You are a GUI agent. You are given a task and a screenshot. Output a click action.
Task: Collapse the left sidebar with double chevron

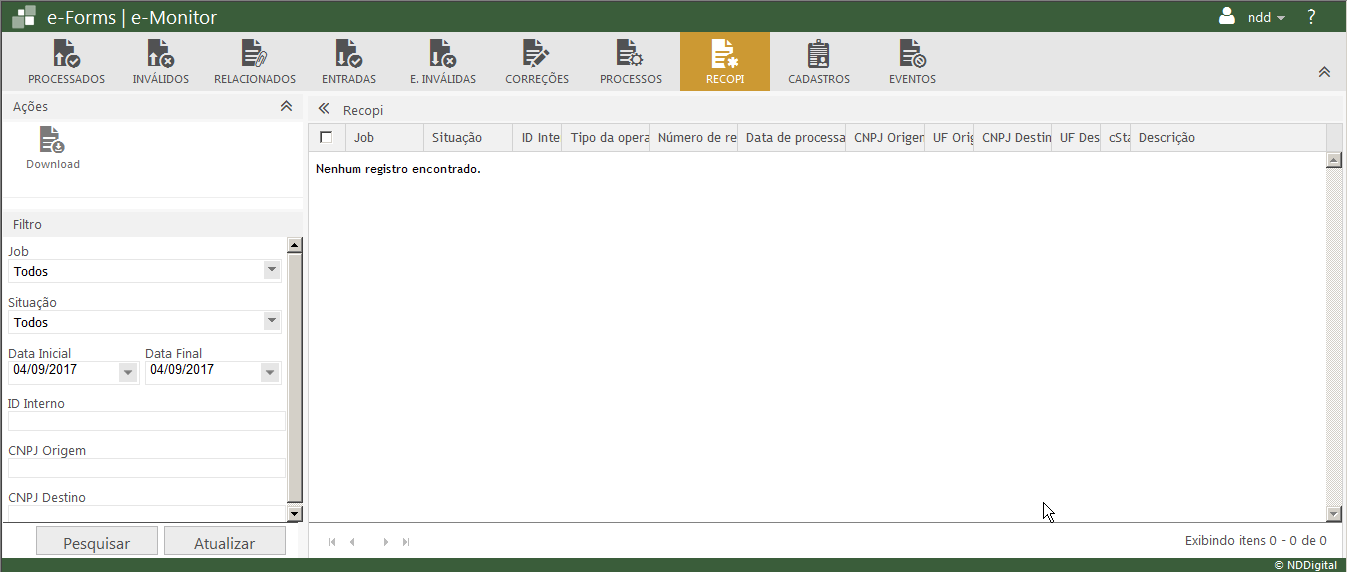323,109
